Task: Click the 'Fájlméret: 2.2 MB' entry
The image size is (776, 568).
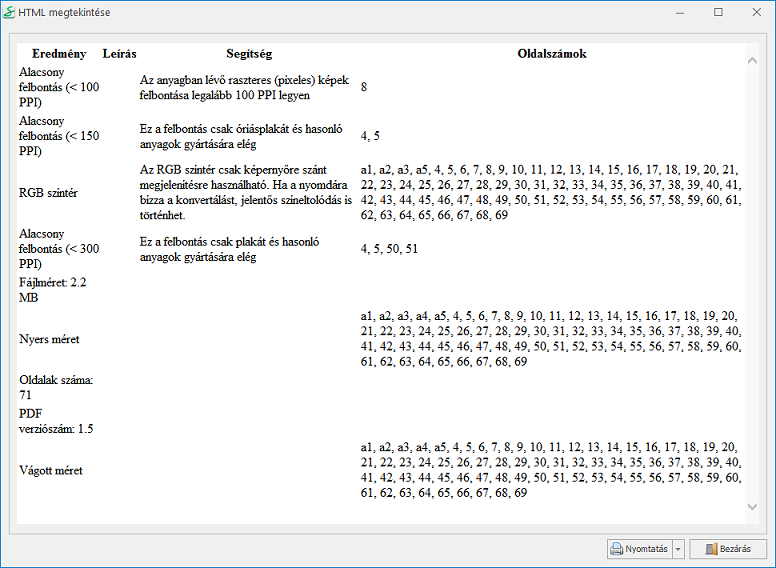Action: (52, 290)
